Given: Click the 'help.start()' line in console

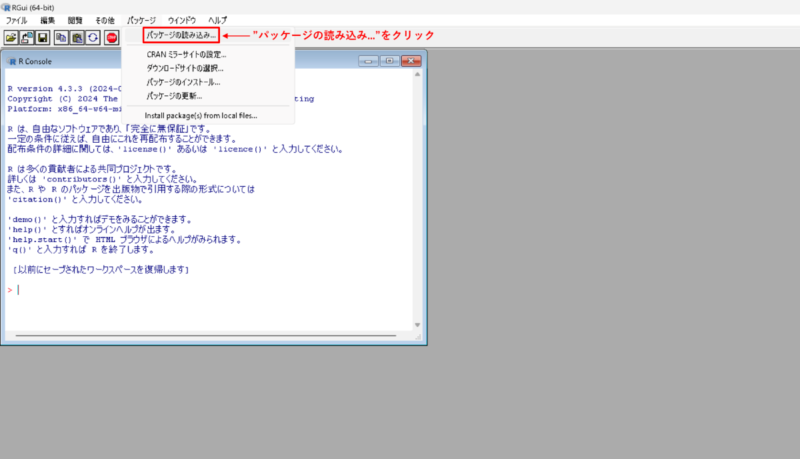Looking at the screenshot, I should click(x=124, y=240).
